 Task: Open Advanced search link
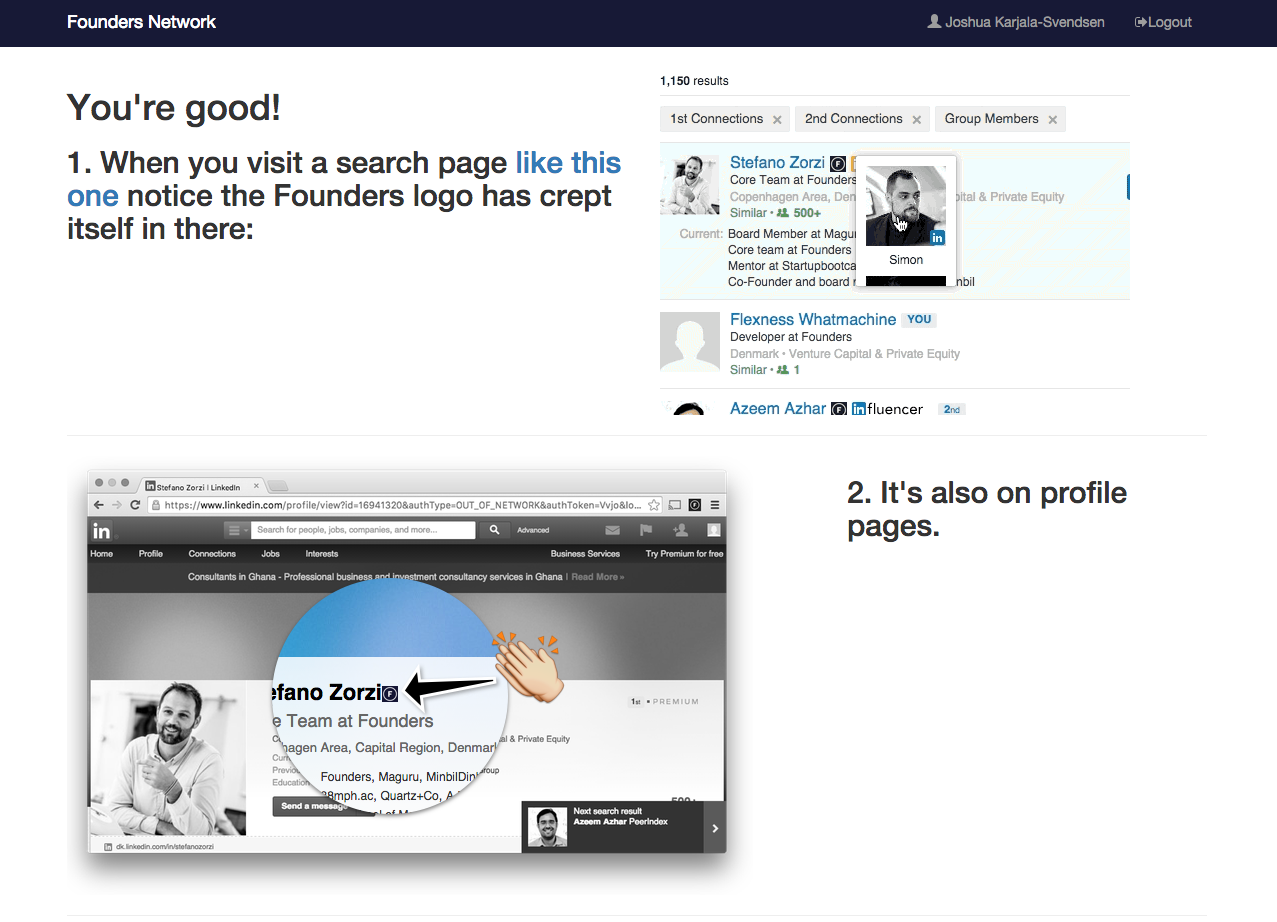click(x=533, y=530)
